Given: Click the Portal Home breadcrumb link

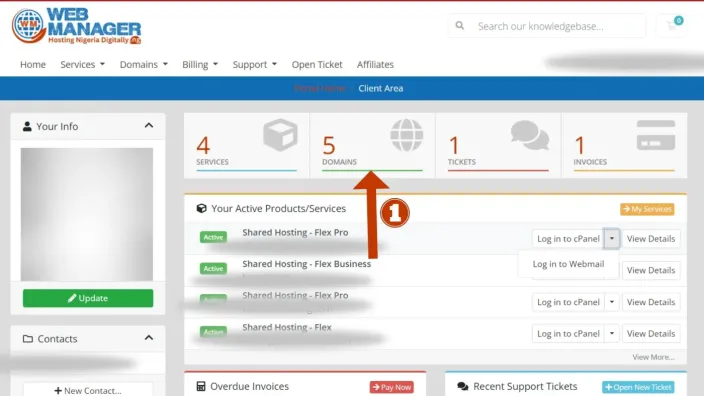Looking at the screenshot, I should click(320, 88).
